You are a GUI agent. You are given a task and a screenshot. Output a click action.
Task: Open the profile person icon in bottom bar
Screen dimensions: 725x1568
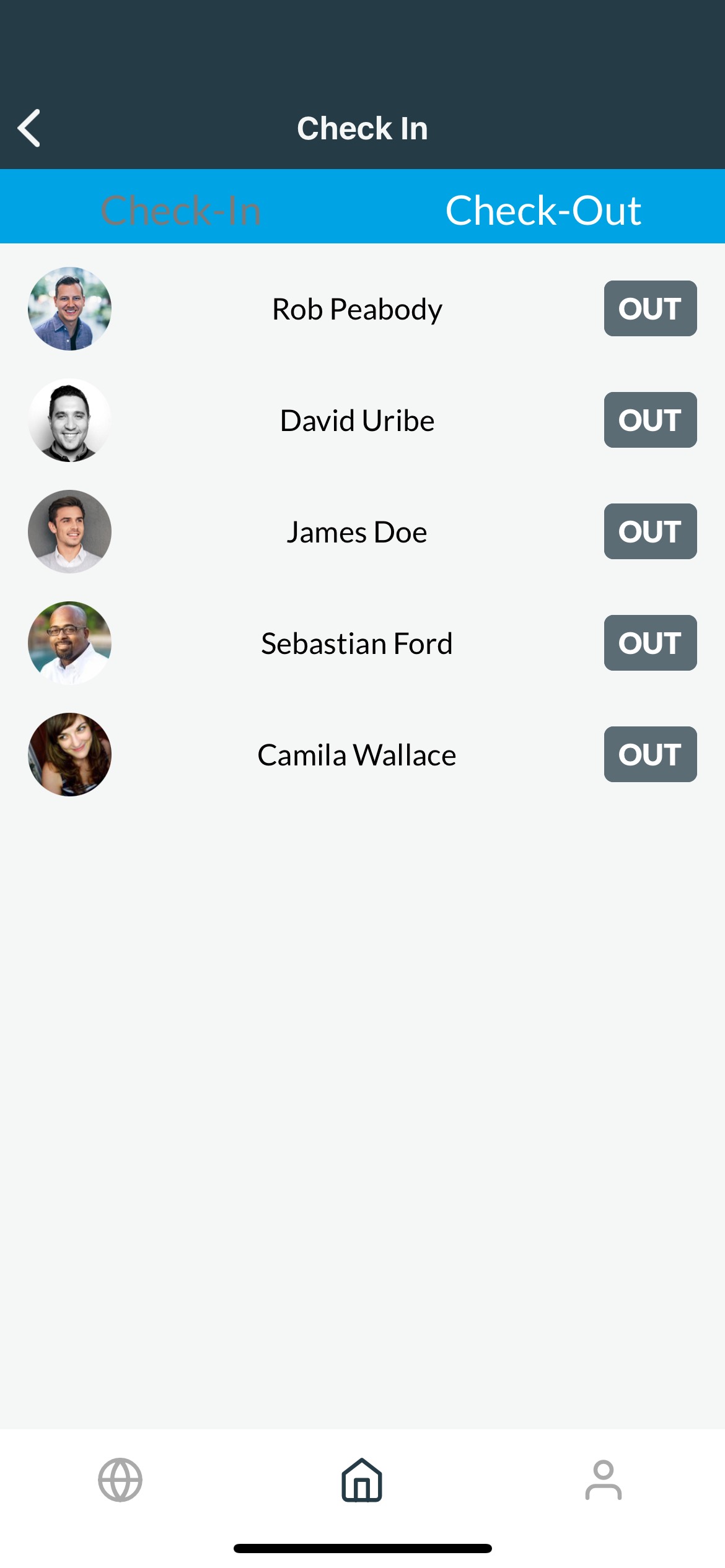(604, 1480)
